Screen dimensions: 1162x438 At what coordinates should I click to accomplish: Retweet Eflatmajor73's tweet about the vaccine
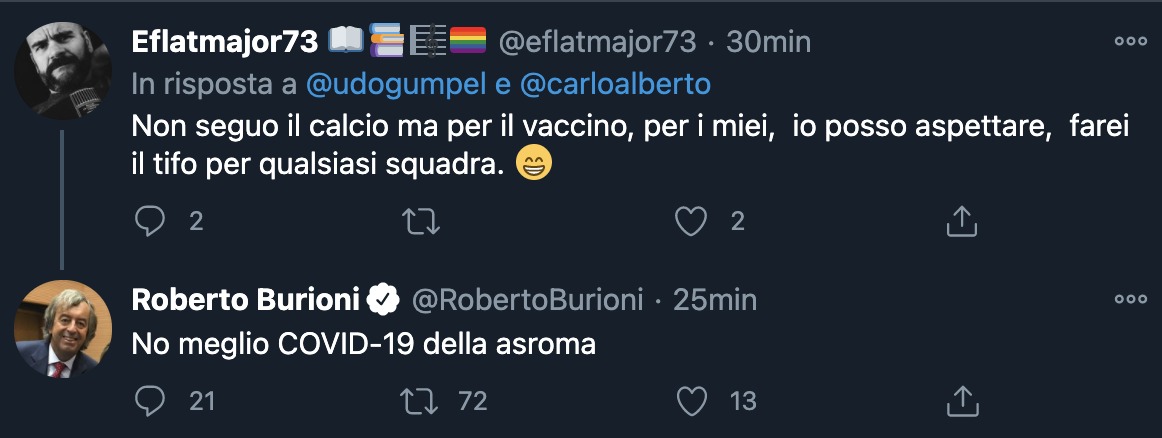point(420,221)
